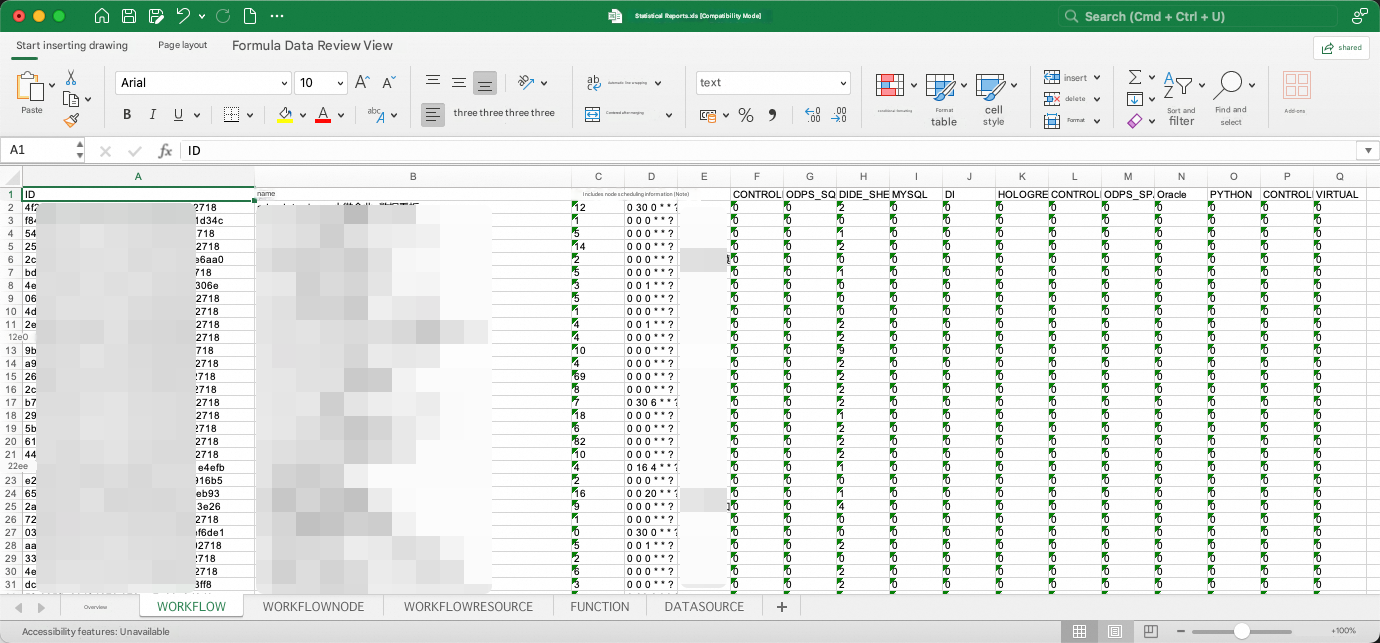Click the Find and select magnifier
The image size is (1380, 643).
pyautogui.click(x=1230, y=86)
